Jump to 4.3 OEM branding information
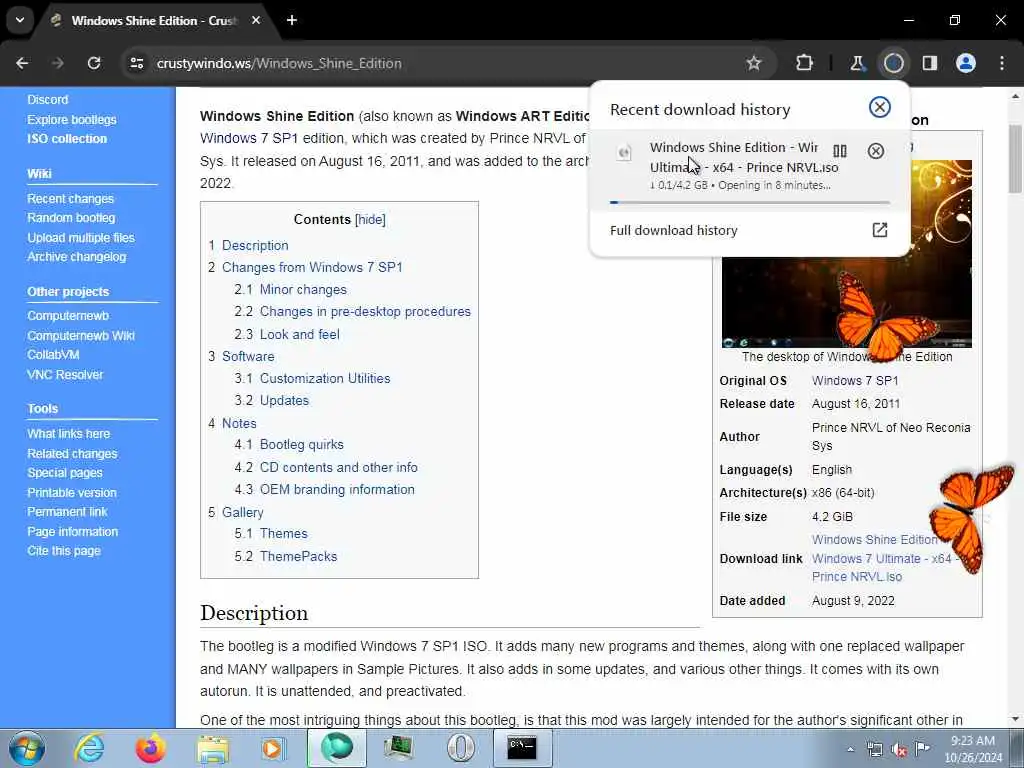This screenshot has height=768, width=1024. pos(325,489)
